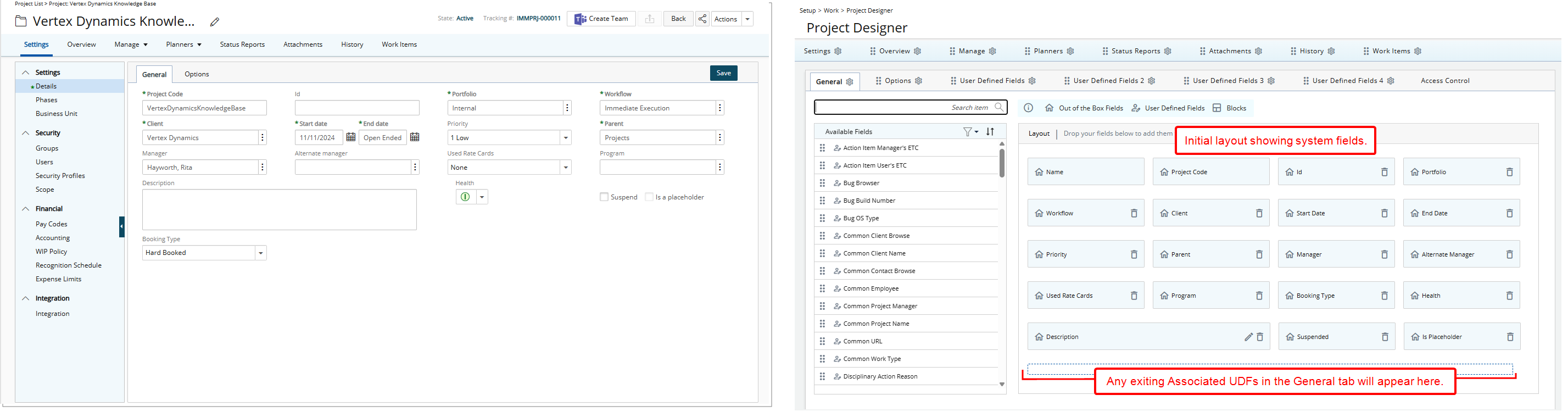Click the Search item input field
The image size is (1568, 417).
(x=883, y=107)
